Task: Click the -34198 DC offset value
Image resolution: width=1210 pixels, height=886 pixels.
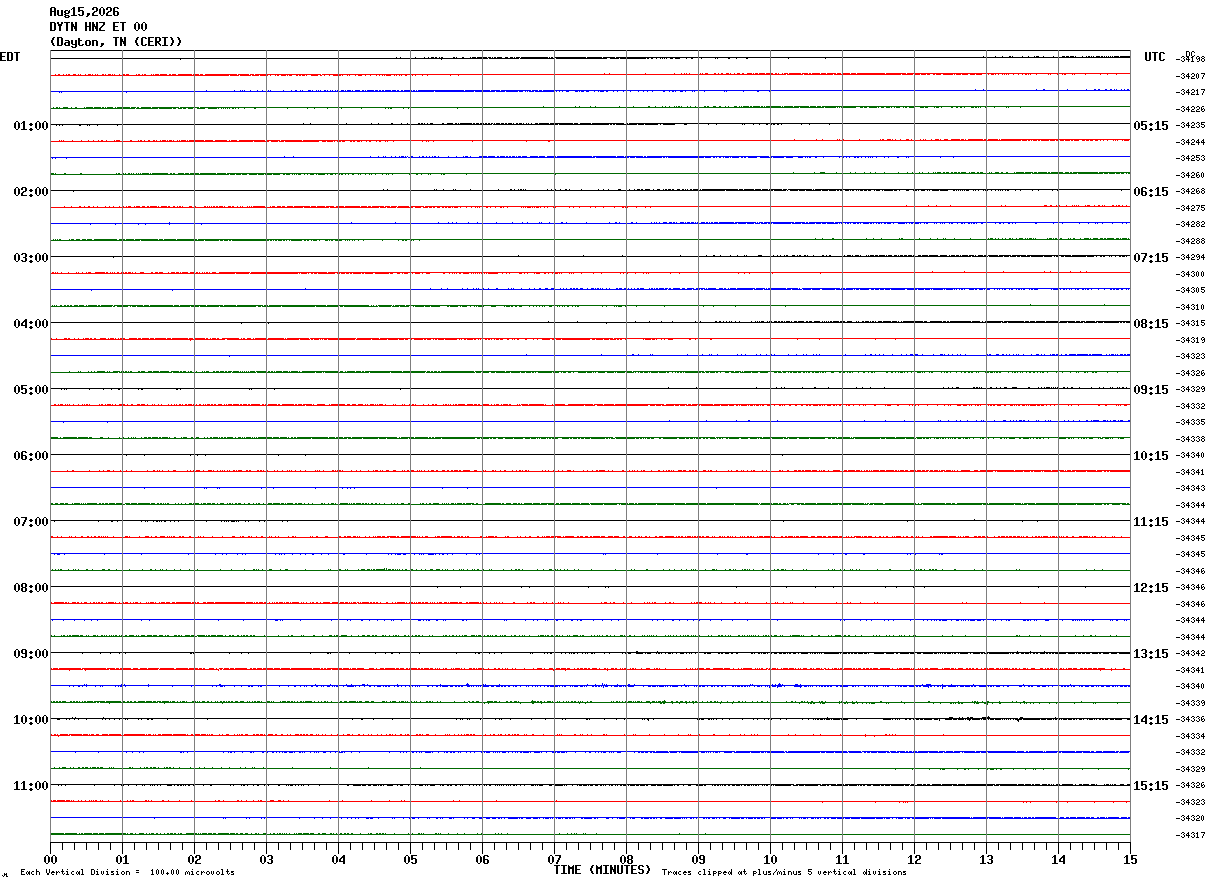Action: tap(1191, 59)
